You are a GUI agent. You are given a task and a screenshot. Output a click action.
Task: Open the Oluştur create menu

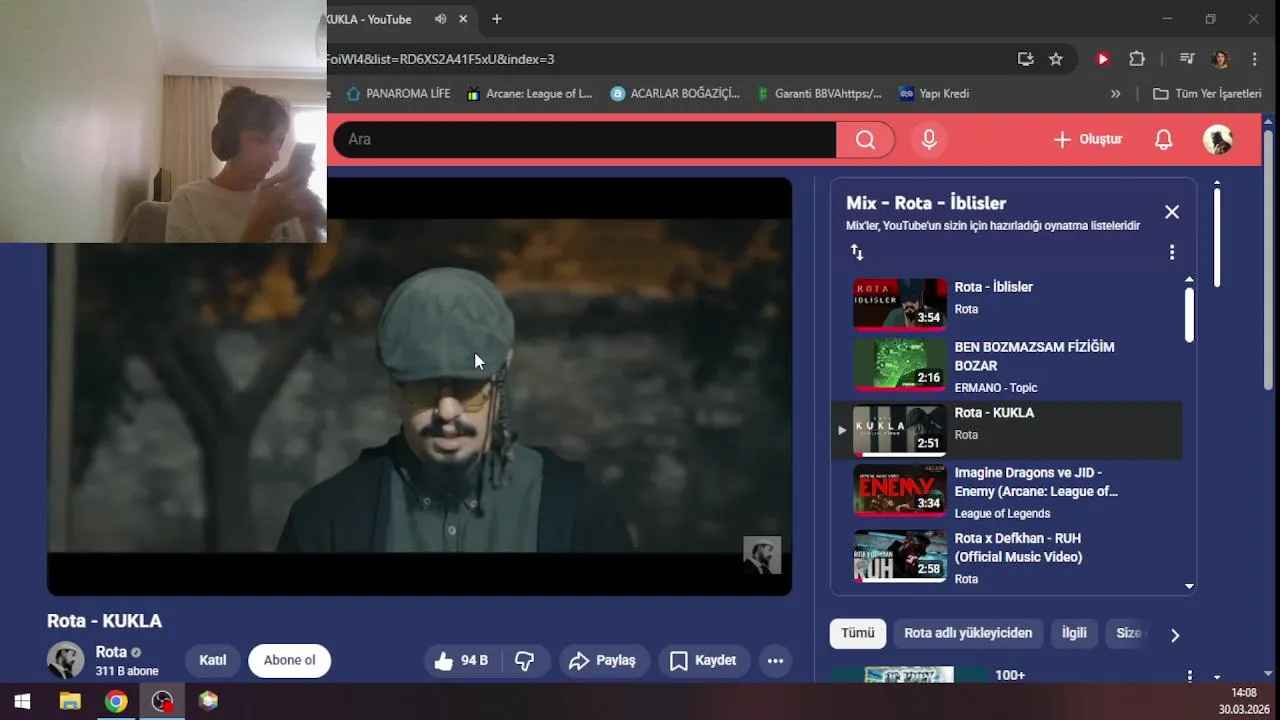[1088, 140]
